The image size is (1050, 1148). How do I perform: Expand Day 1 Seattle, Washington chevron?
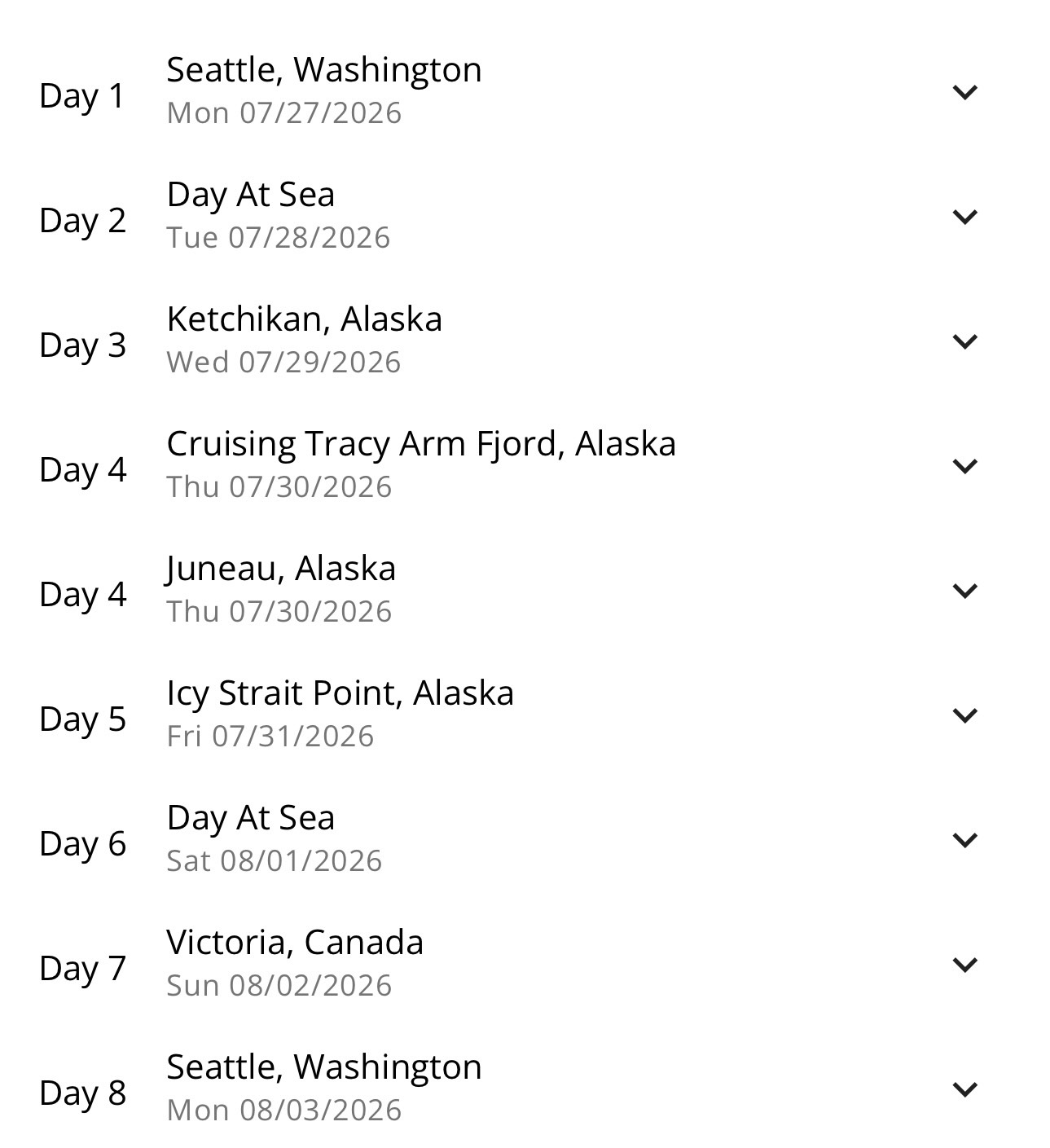click(x=964, y=92)
